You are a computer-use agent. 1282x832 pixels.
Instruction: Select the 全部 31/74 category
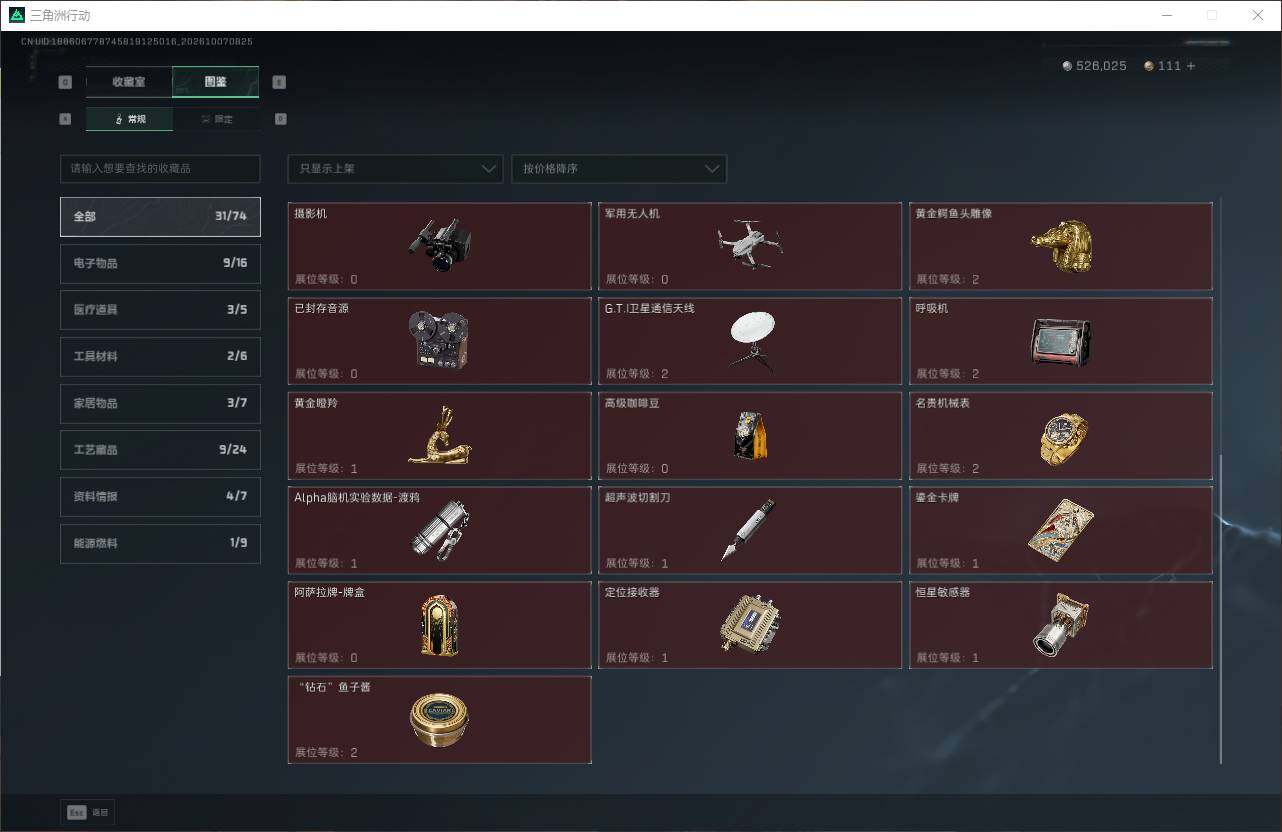[160, 216]
